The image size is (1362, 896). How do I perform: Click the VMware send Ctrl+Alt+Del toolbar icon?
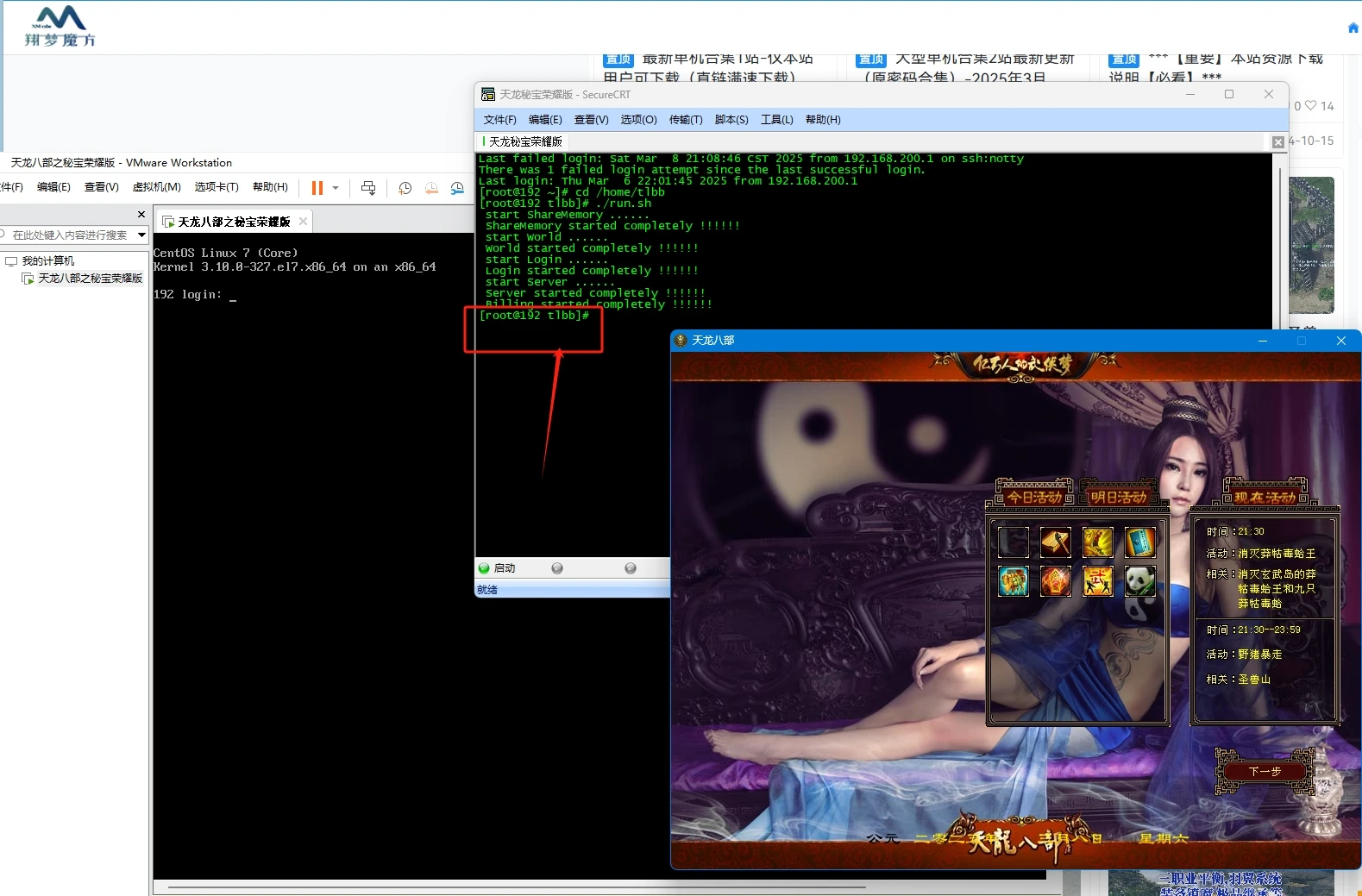[368, 188]
